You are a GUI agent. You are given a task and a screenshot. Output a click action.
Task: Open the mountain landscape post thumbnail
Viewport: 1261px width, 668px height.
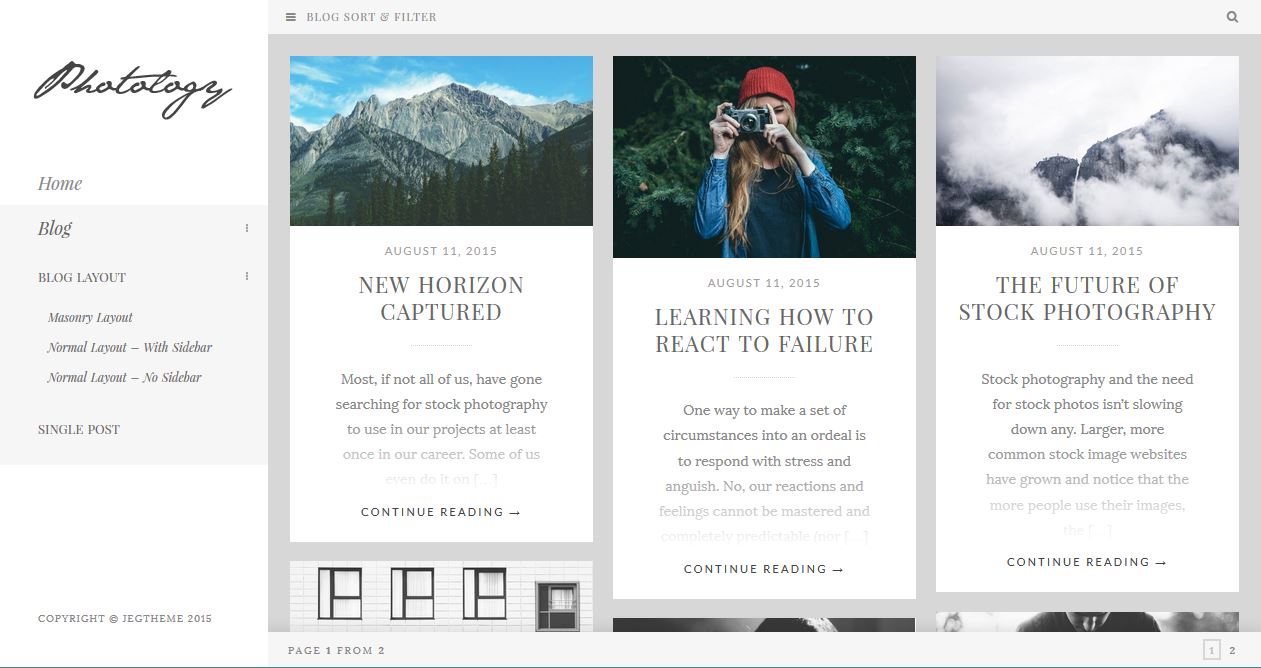tap(441, 141)
